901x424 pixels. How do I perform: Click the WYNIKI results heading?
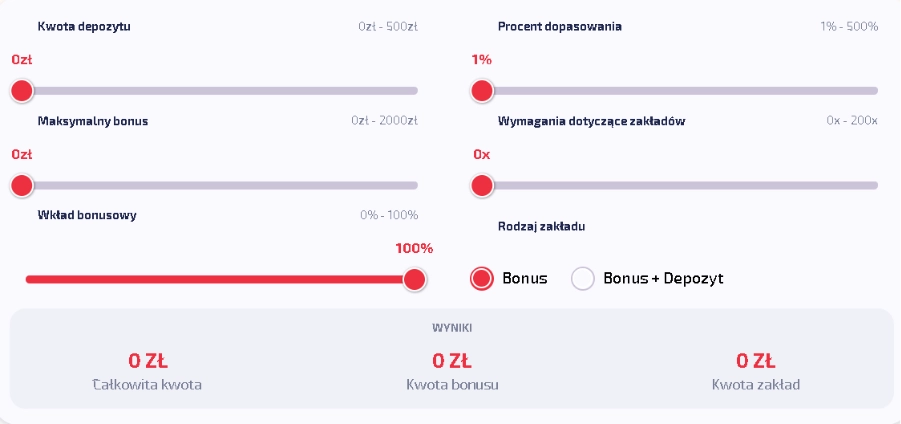[x=452, y=327]
